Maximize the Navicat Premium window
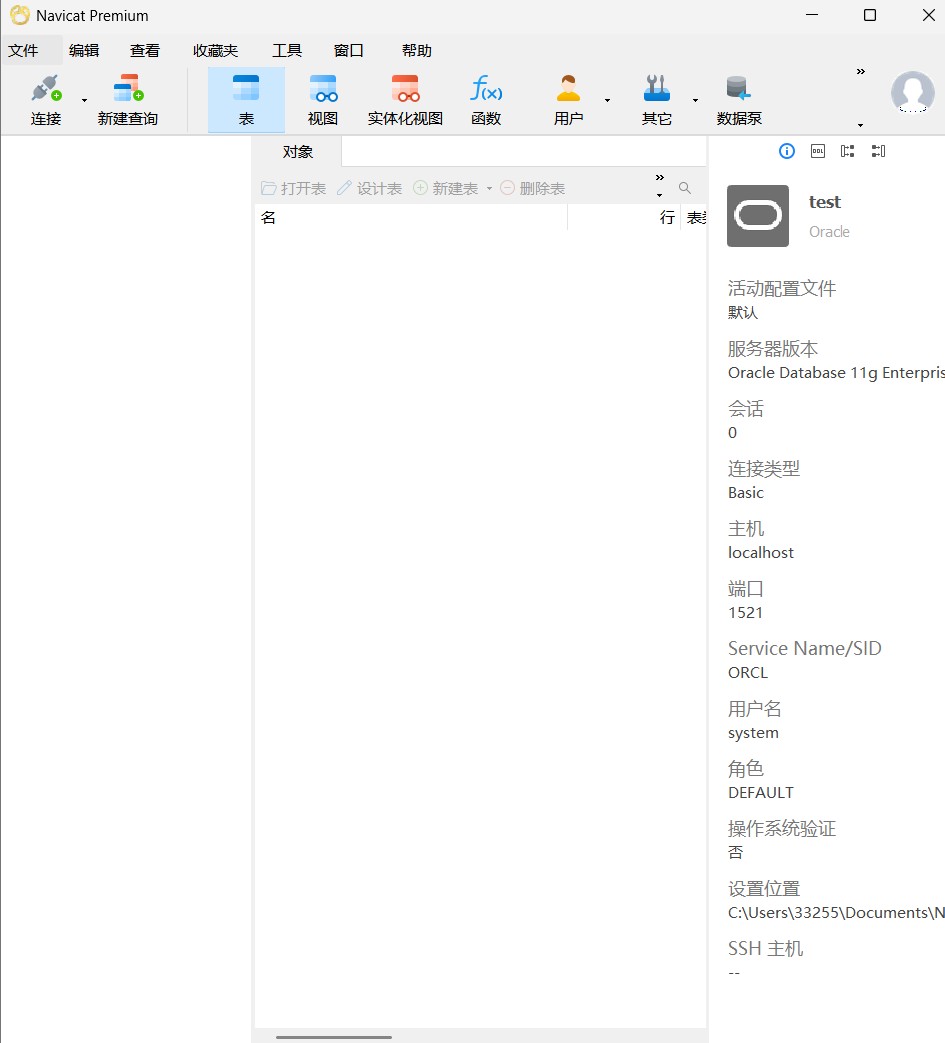 tap(870, 15)
